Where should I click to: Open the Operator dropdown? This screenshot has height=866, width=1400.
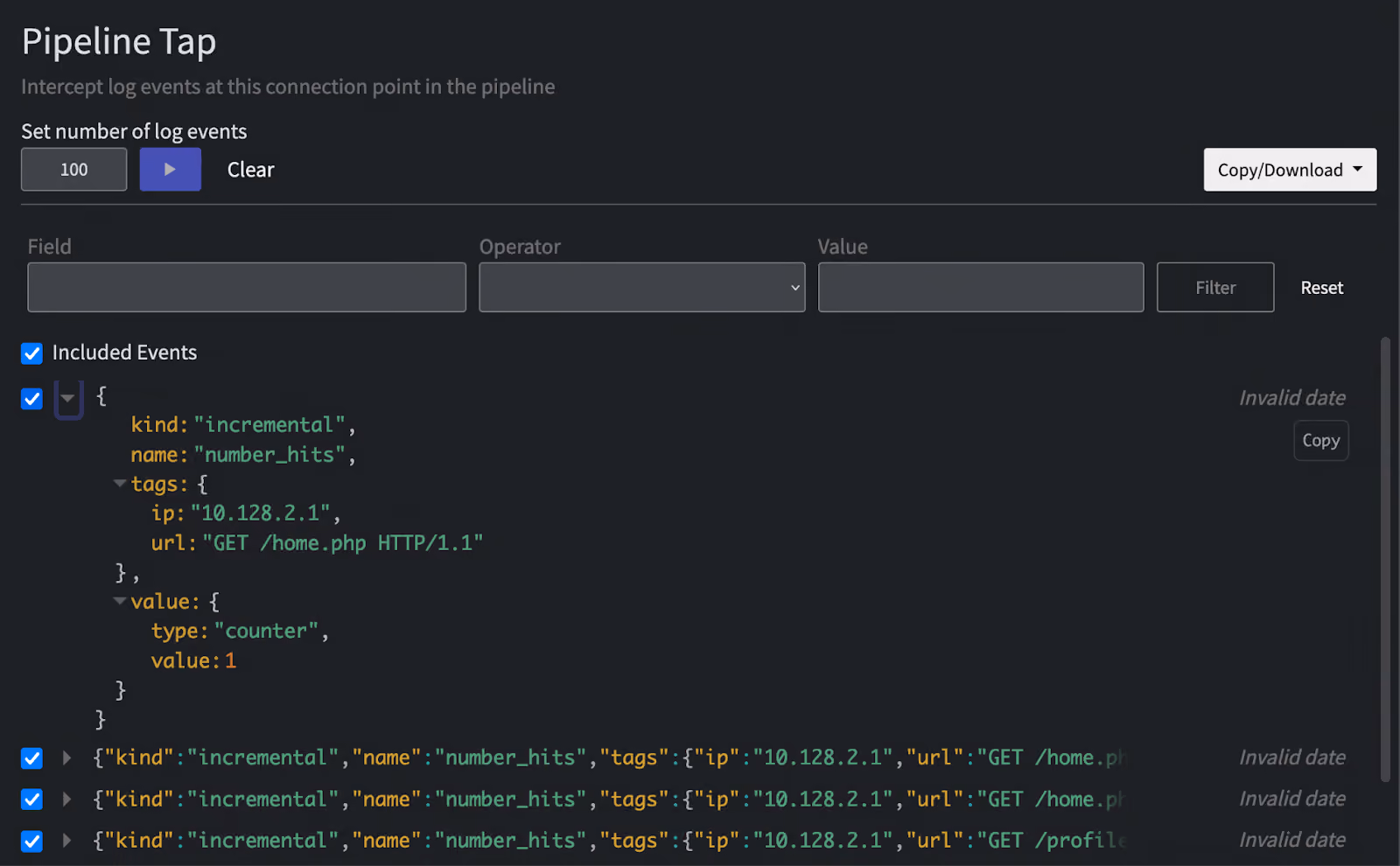point(641,287)
